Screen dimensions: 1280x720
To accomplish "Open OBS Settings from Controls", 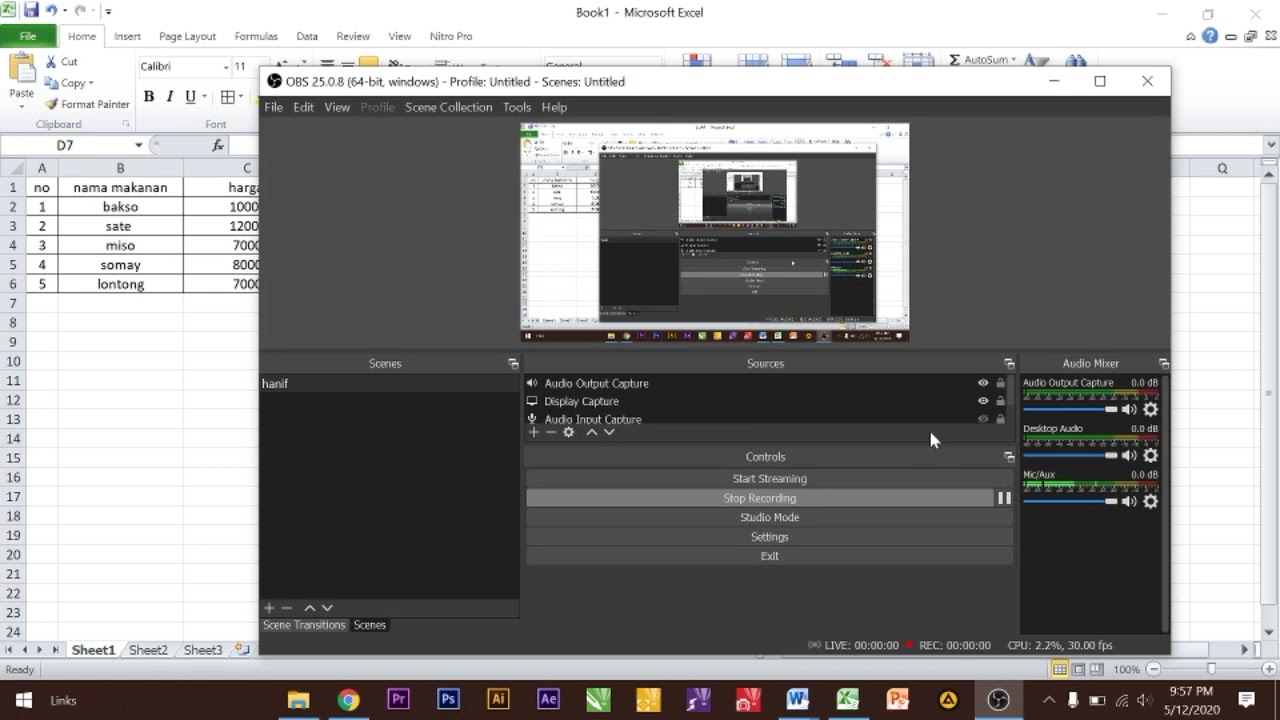I will click(x=769, y=537).
